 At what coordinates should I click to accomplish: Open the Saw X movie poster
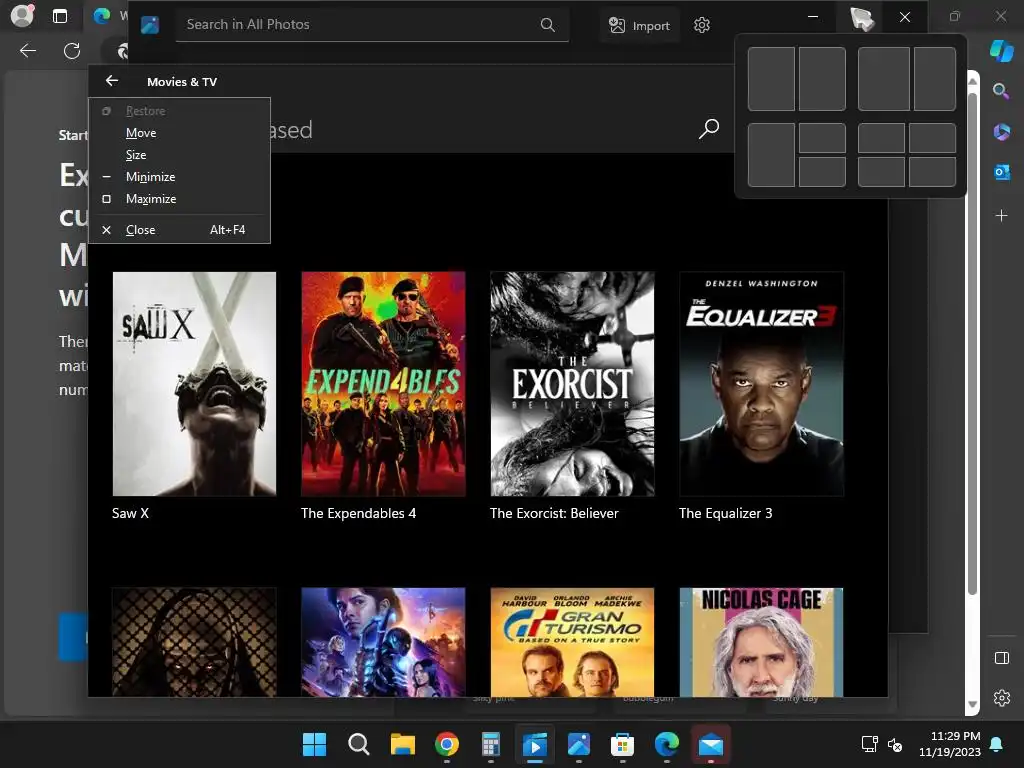coord(194,384)
